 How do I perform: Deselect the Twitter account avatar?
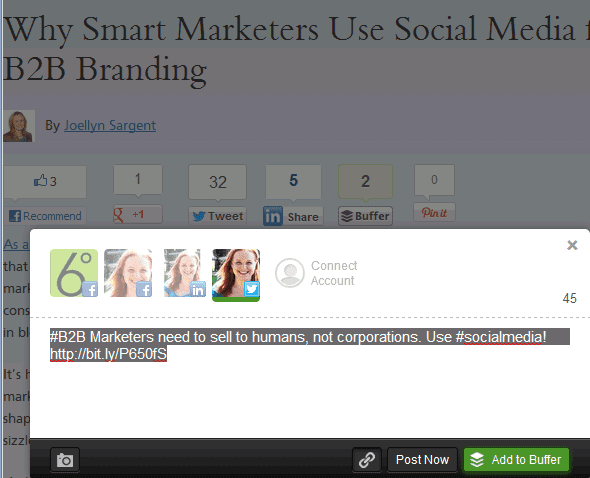pos(236,275)
